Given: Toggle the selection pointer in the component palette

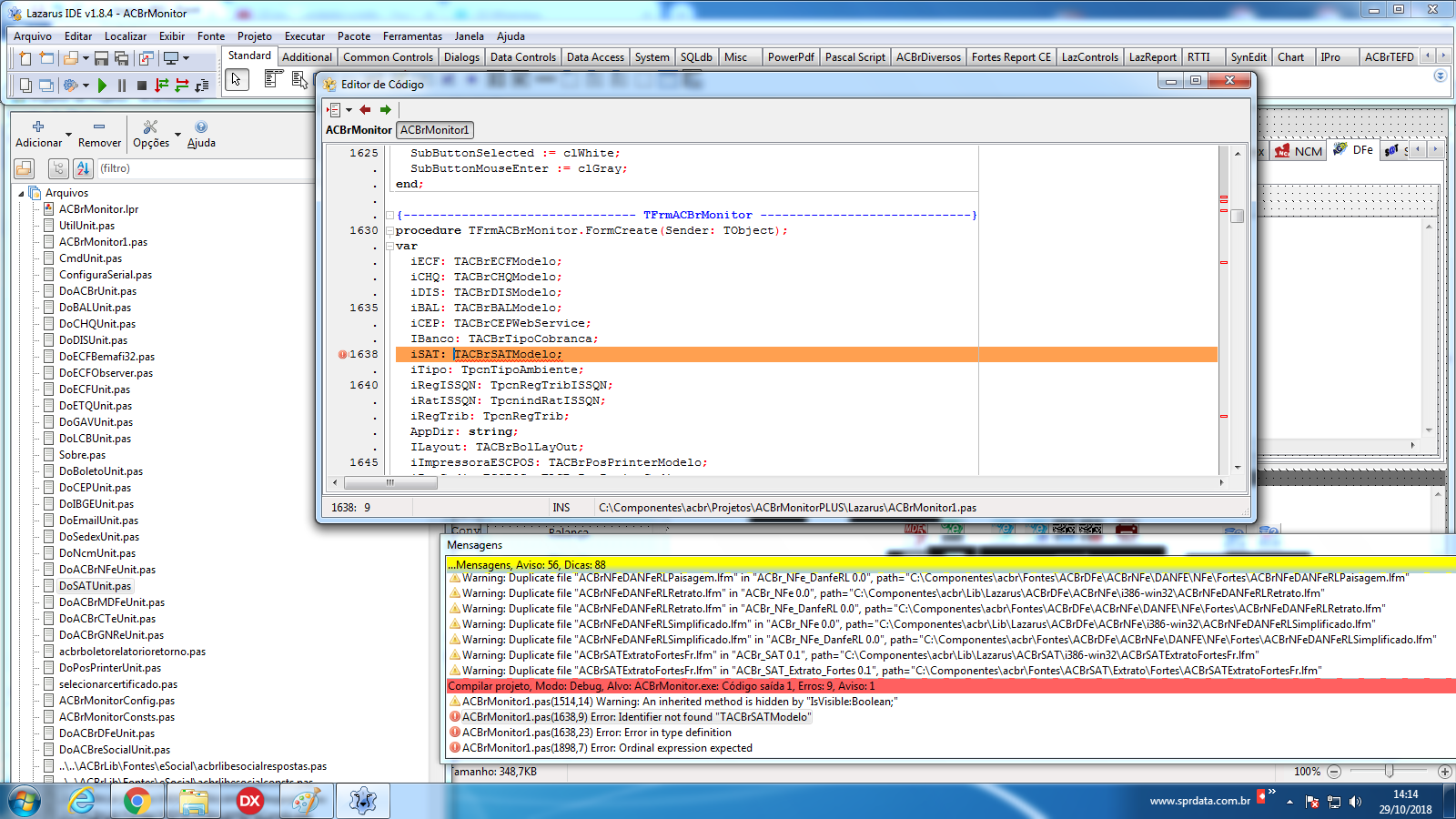Looking at the screenshot, I should point(237,79).
